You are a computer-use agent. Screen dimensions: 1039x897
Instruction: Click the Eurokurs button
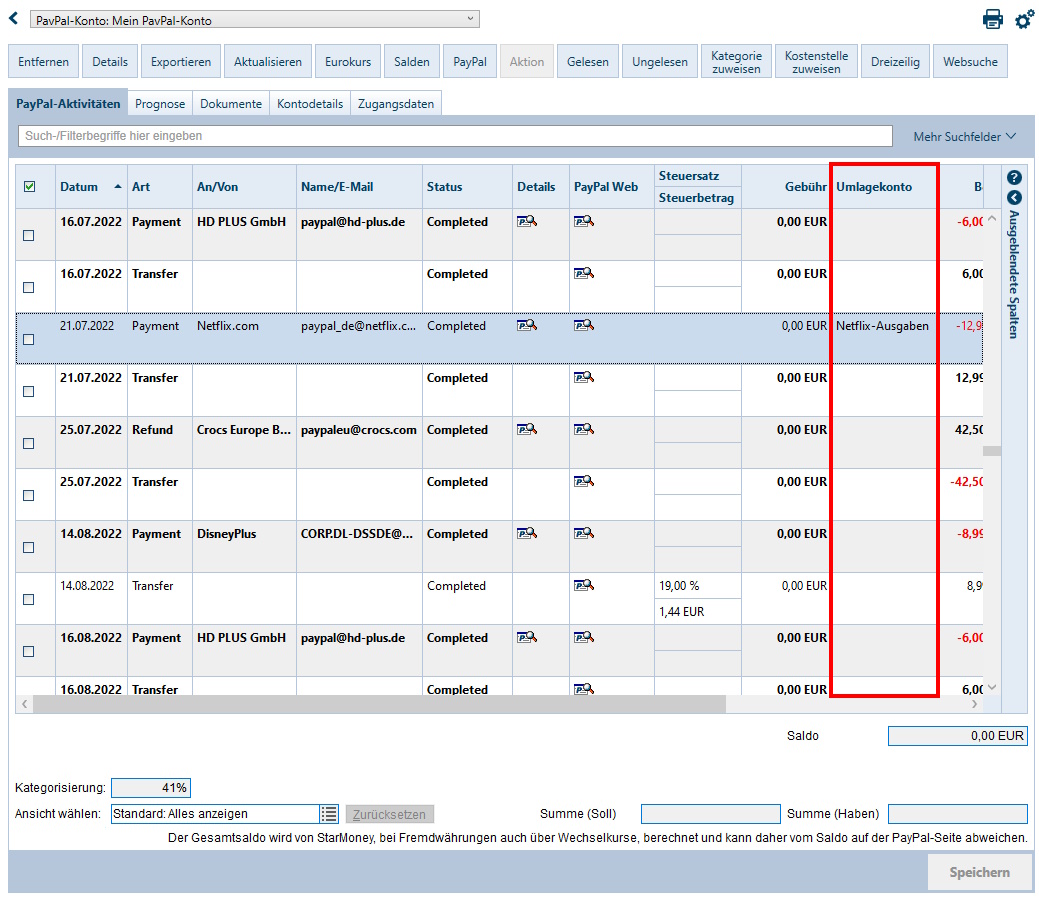tap(348, 62)
